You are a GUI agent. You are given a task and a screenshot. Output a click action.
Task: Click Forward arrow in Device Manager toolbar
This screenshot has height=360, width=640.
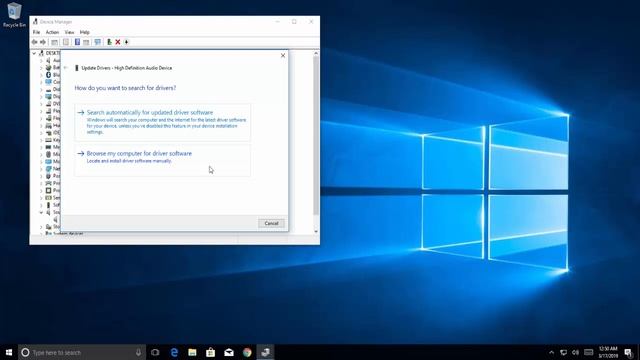[43, 42]
